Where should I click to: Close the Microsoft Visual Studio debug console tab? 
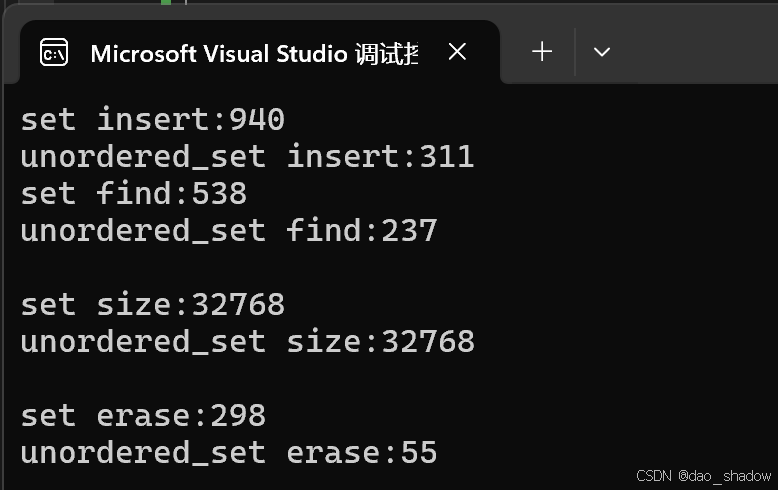(x=457, y=52)
